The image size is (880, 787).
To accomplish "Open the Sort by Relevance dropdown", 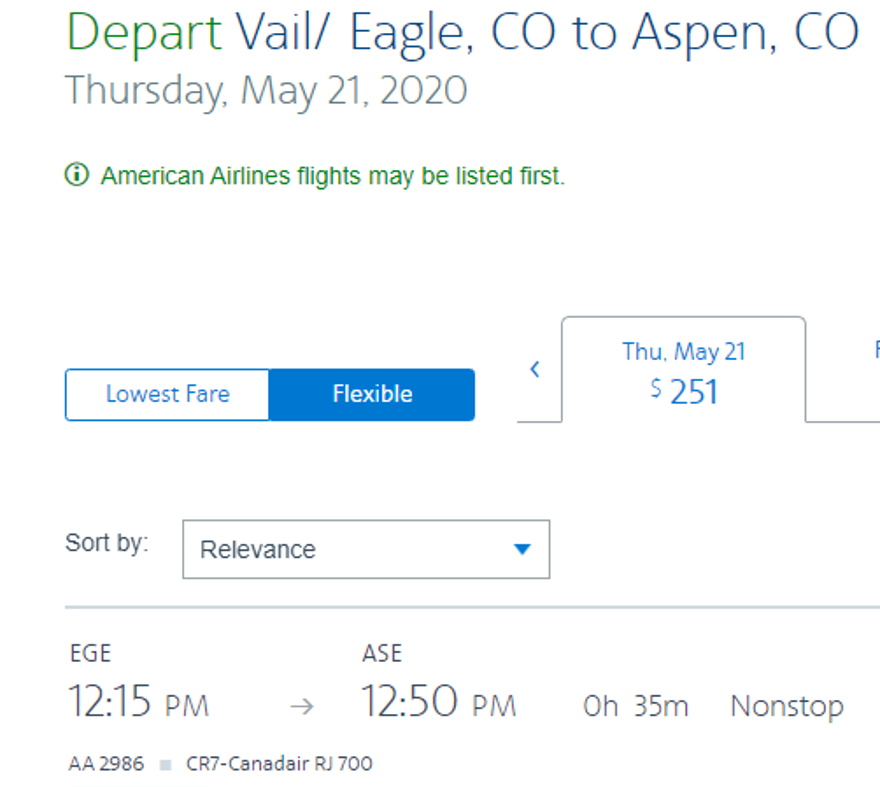I will (365, 549).
